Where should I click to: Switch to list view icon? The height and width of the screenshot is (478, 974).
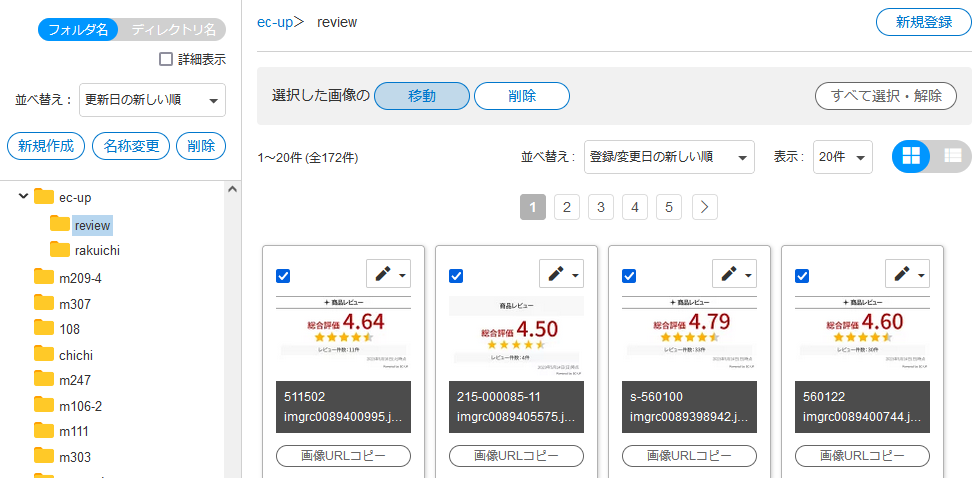tap(952, 156)
